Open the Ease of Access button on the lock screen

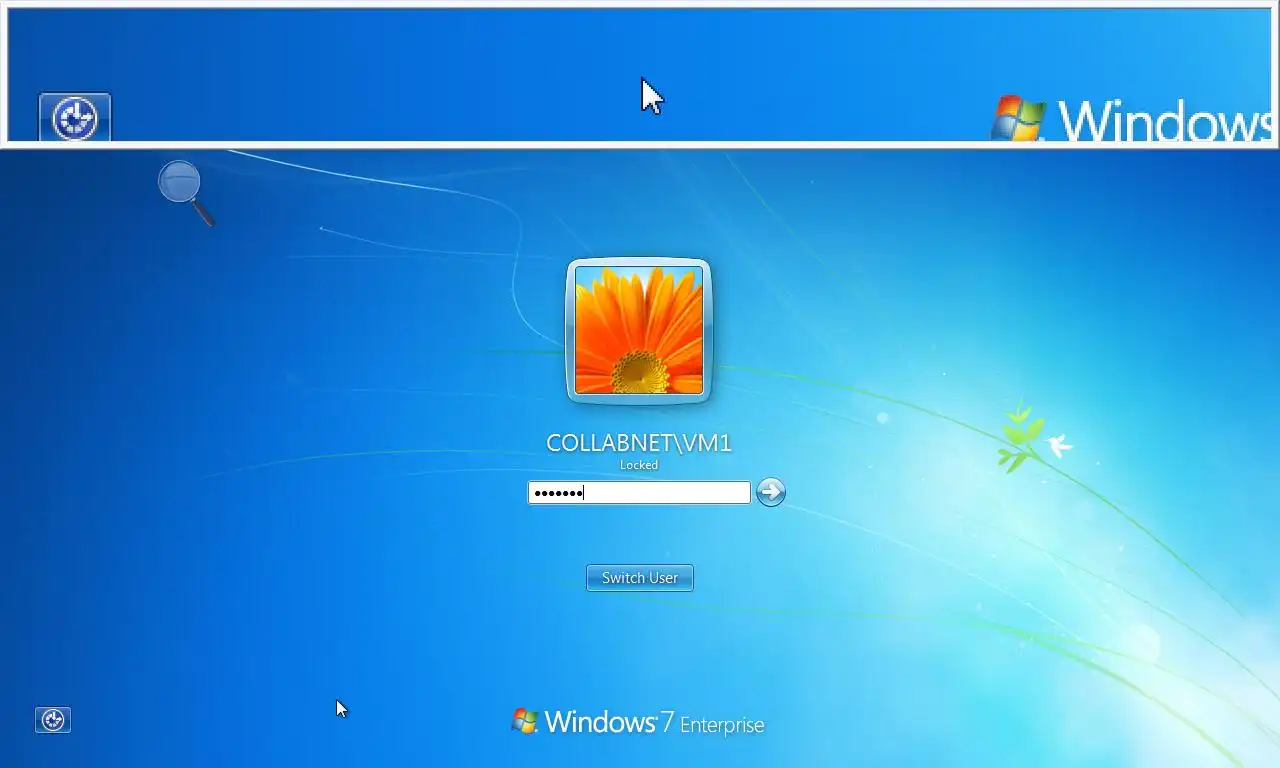click(x=53, y=720)
